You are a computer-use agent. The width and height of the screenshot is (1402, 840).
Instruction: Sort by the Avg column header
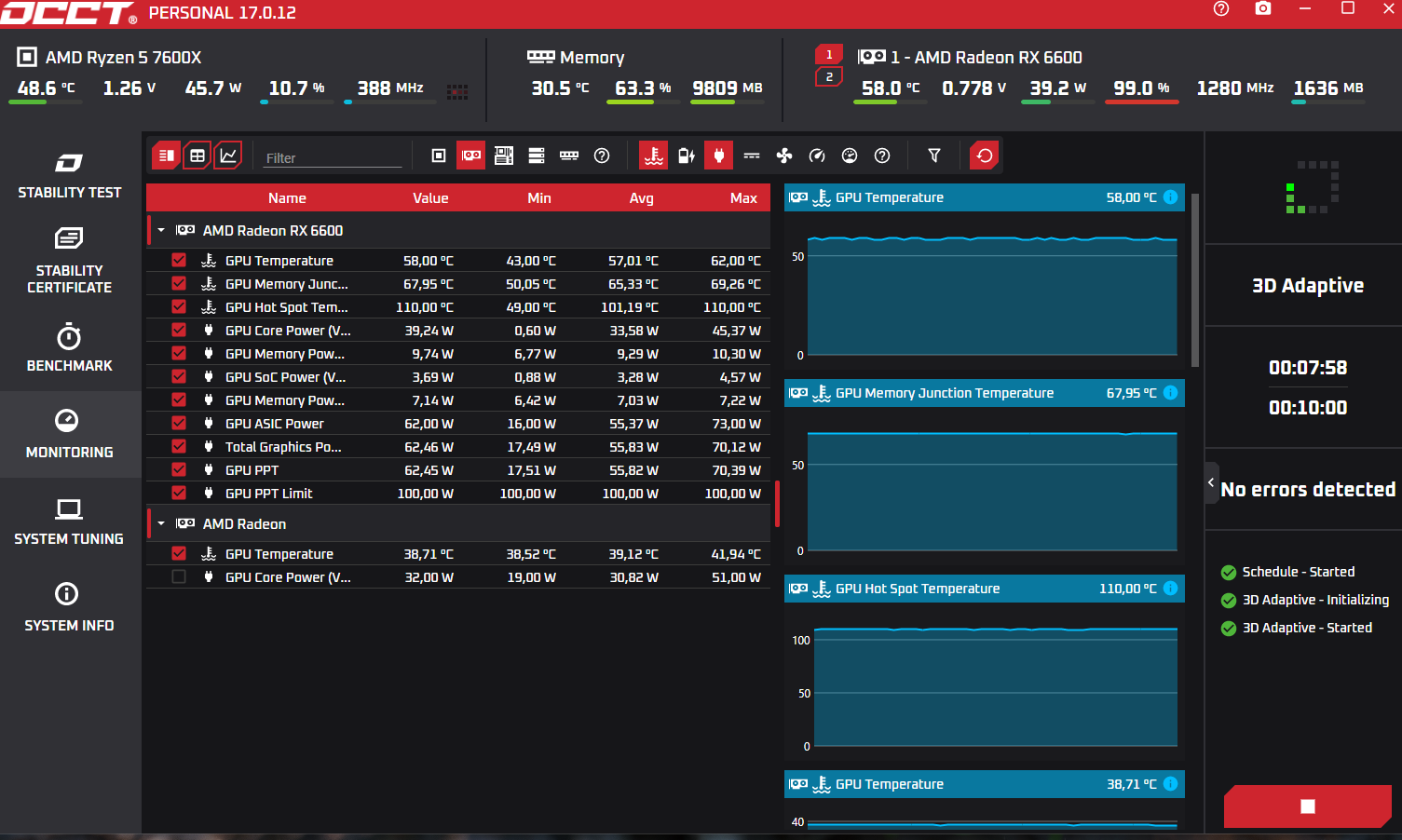(641, 197)
